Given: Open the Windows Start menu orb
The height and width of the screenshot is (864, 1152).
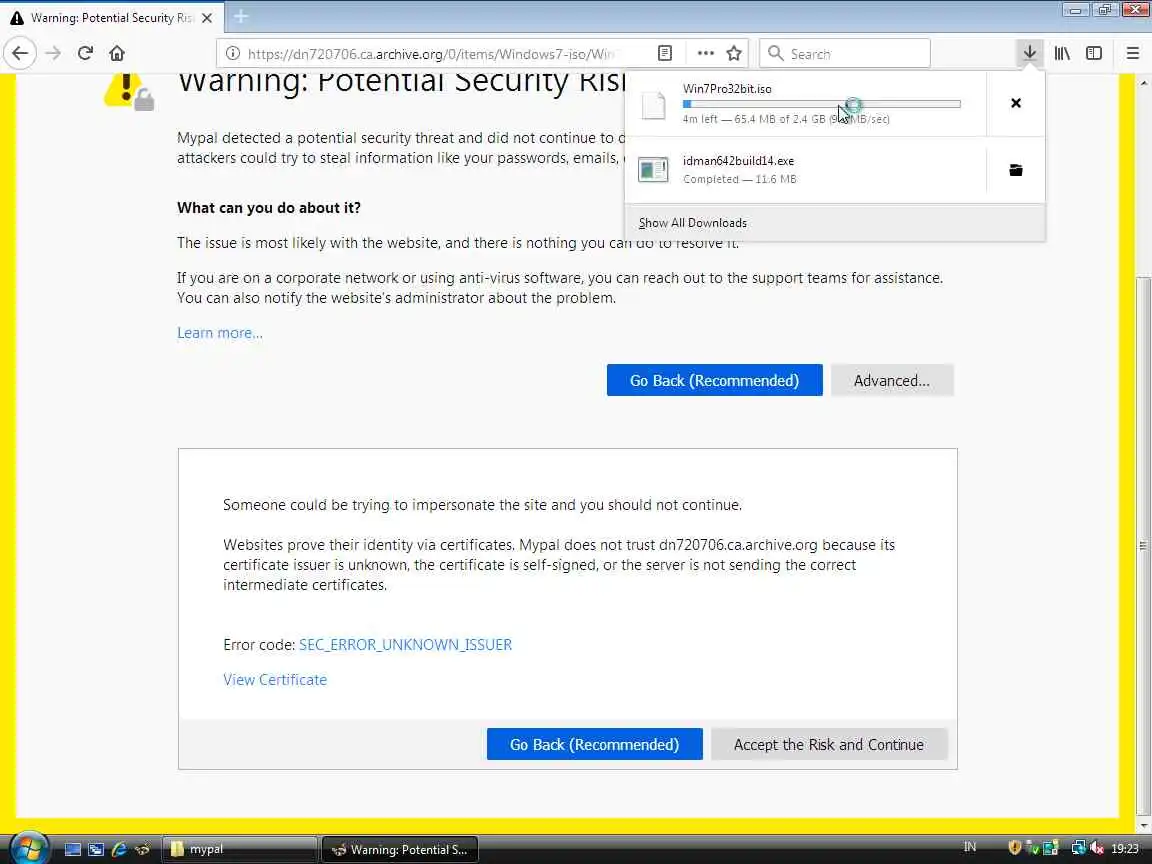Looking at the screenshot, I should point(29,849).
